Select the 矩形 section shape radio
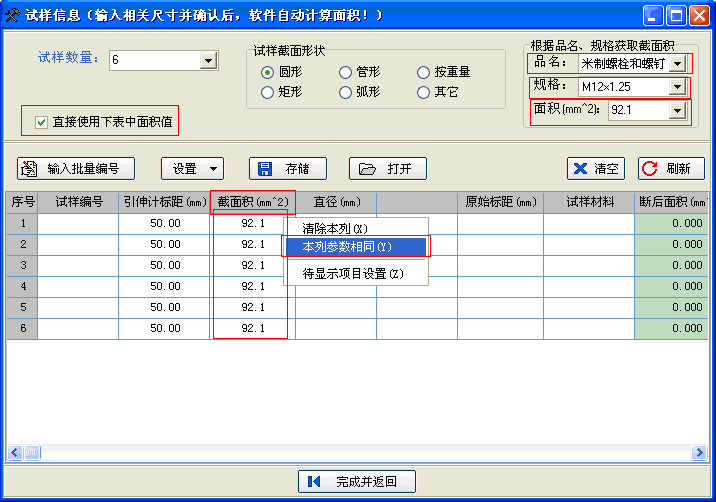 [267, 92]
